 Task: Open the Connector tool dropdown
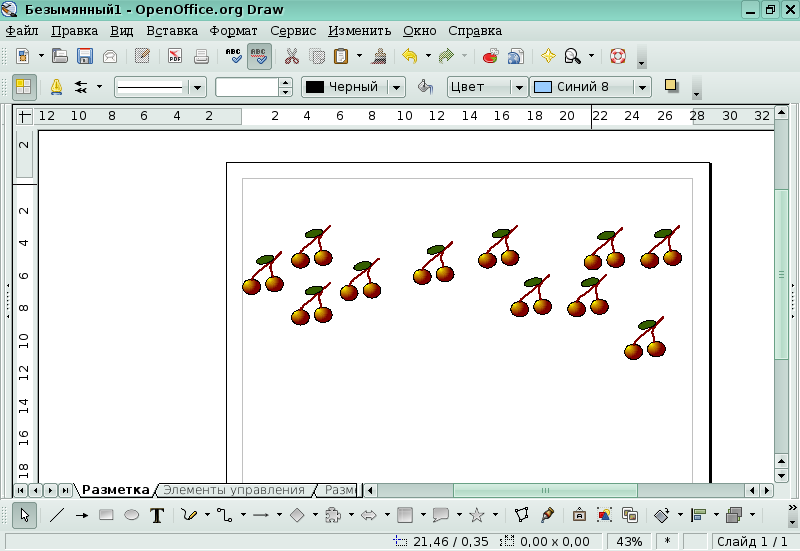[x=243, y=515]
